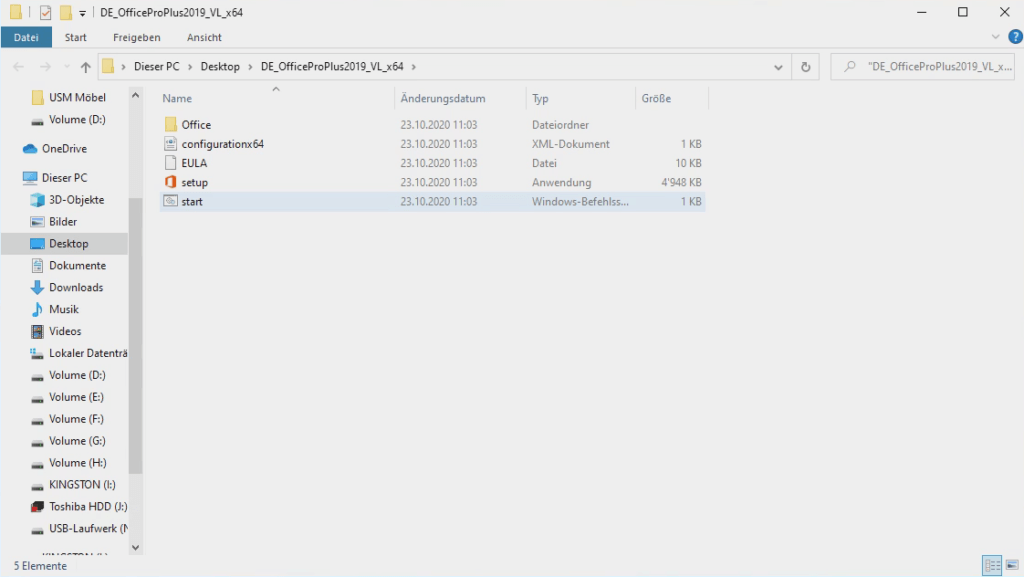1024x577 pixels.
Task: Sort files by Änderungsdatum column header
Action: 443,98
